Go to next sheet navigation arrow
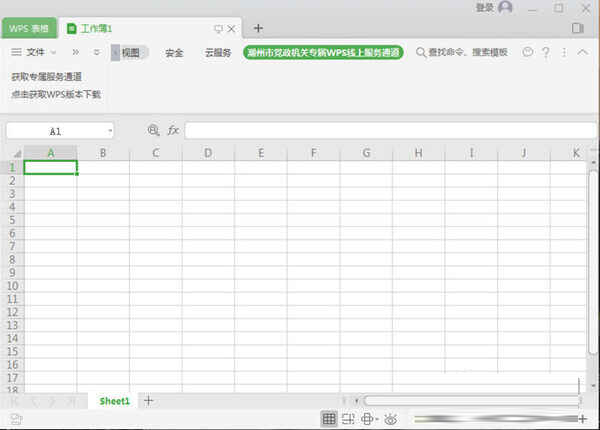The height and width of the screenshot is (430, 600). pyautogui.click(x=52, y=402)
